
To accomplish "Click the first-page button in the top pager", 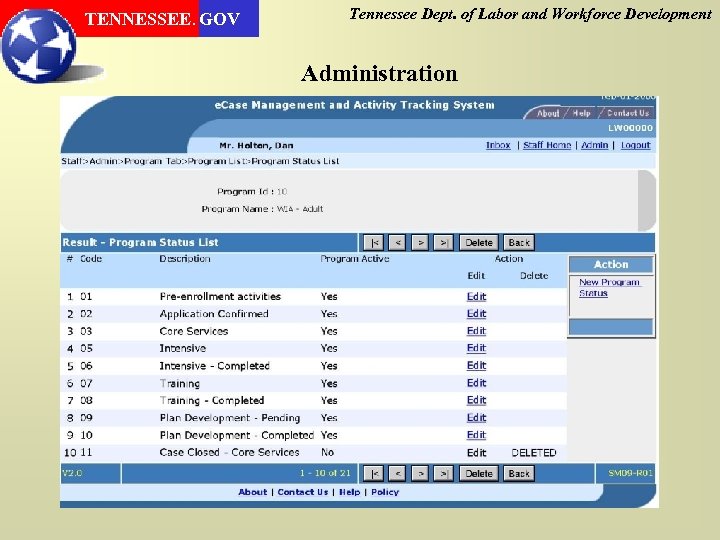I will point(374,242).
